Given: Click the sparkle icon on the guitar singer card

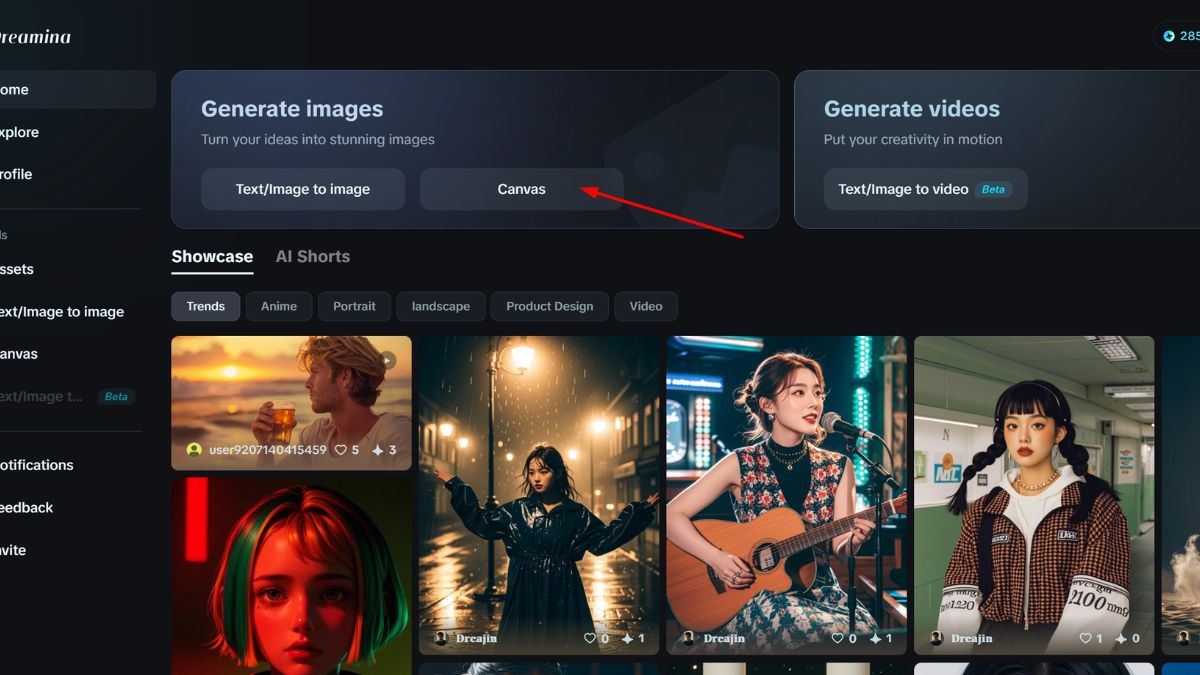Looking at the screenshot, I should (x=875, y=638).
